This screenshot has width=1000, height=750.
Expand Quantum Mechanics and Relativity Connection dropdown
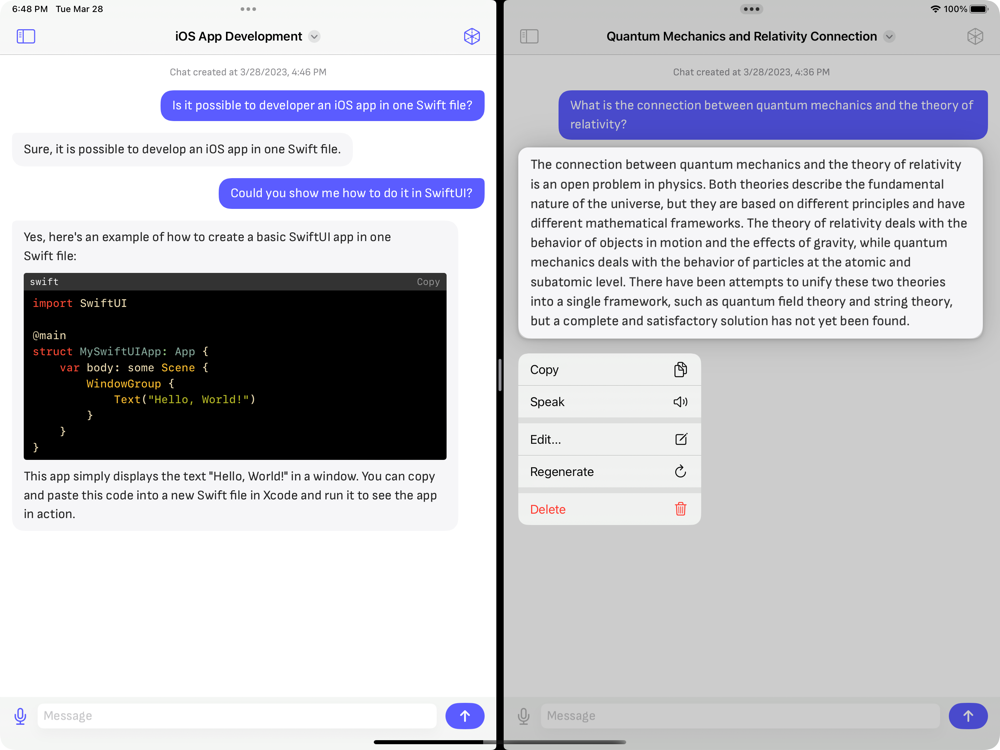(x=889, y=36)
